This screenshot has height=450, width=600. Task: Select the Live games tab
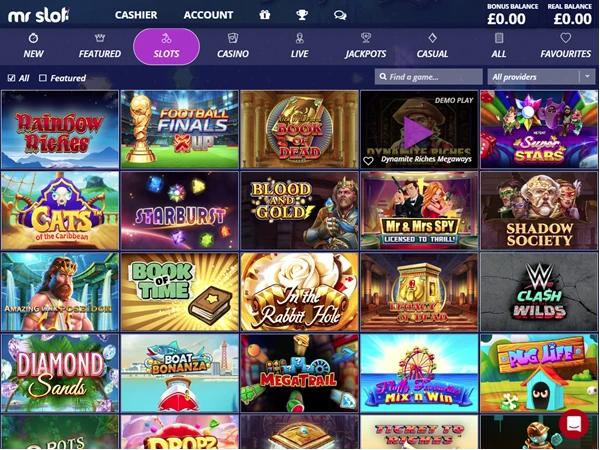coord(299,46)
